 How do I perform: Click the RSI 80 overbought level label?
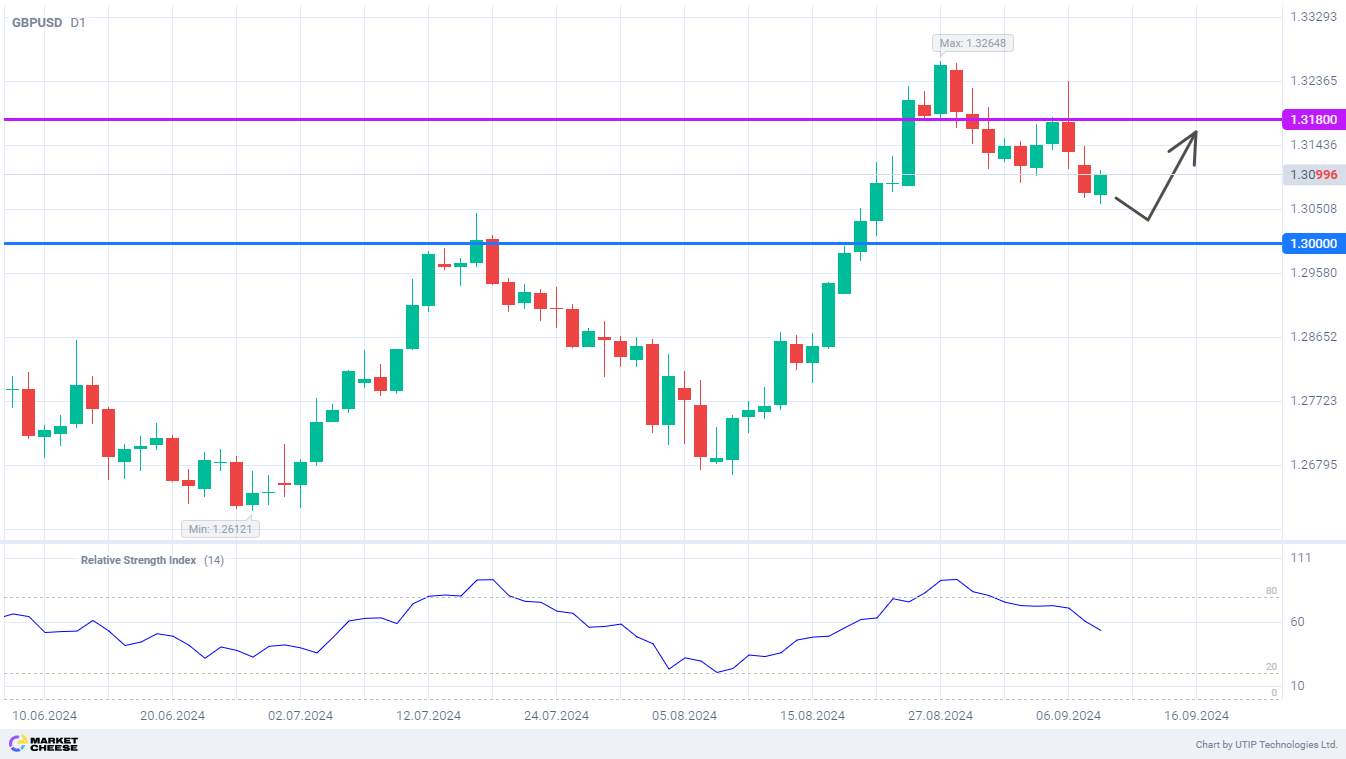pyautogui.click(x=1271, y=591)
